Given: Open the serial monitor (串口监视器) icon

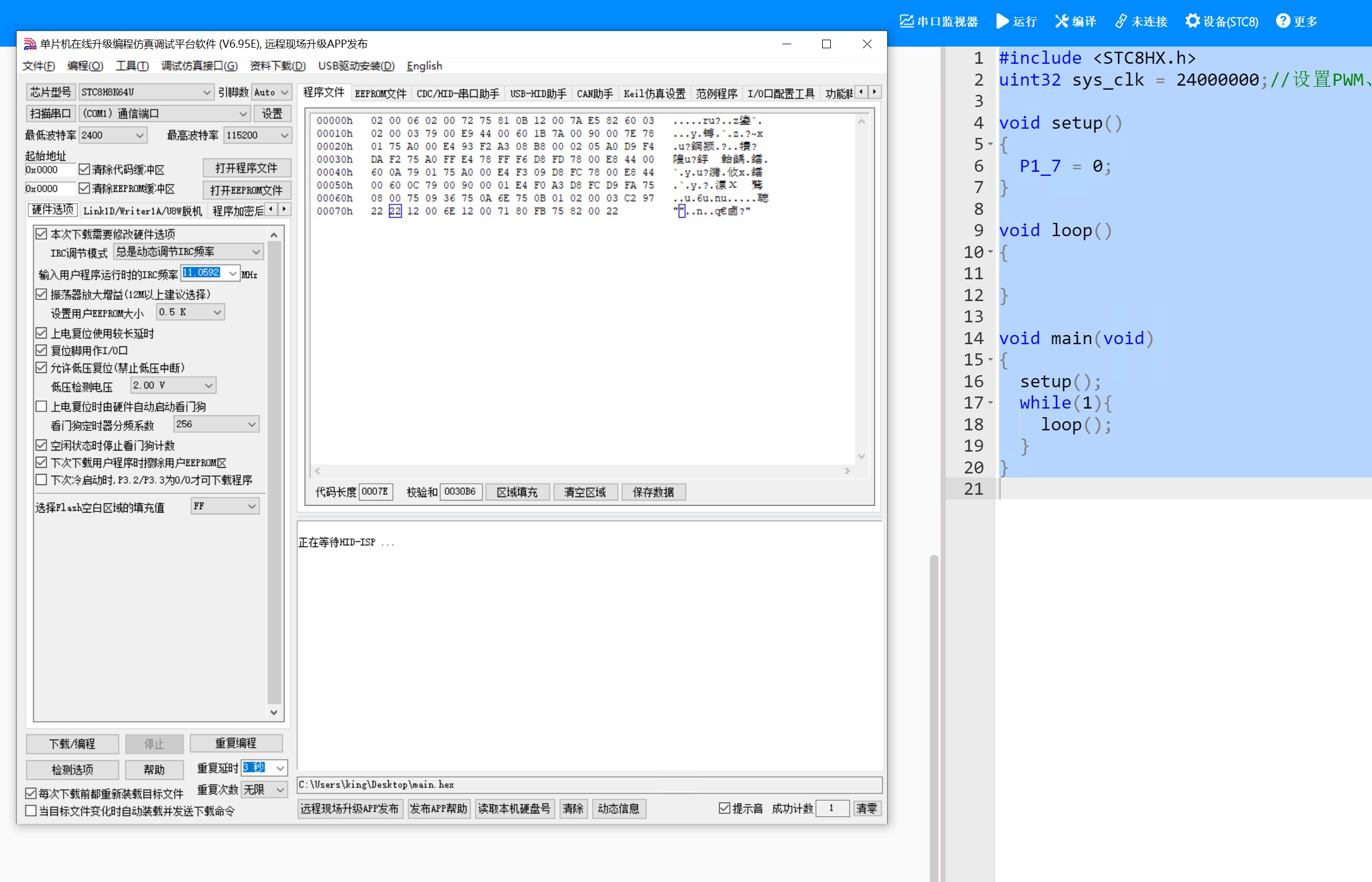Looking at the screenshot, I should click(x=906, y=21).
